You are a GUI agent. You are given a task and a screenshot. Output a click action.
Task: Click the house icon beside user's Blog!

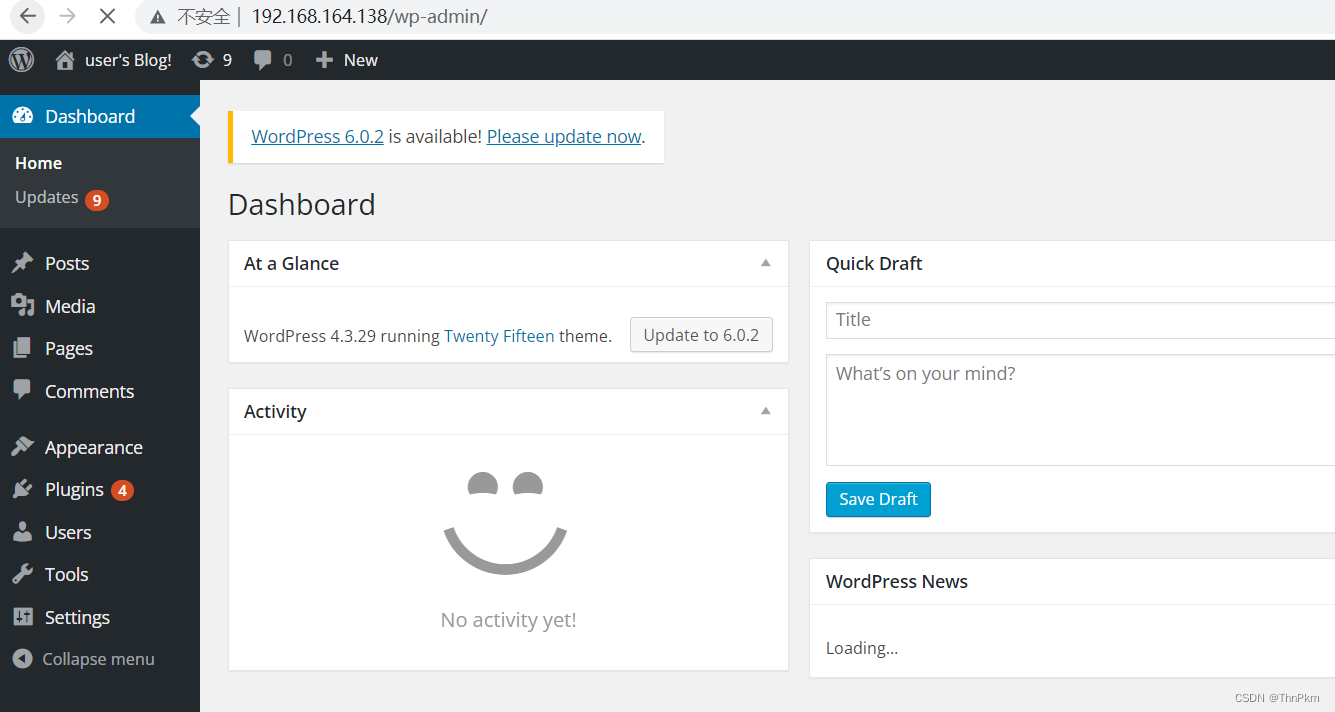coord(65,60)
